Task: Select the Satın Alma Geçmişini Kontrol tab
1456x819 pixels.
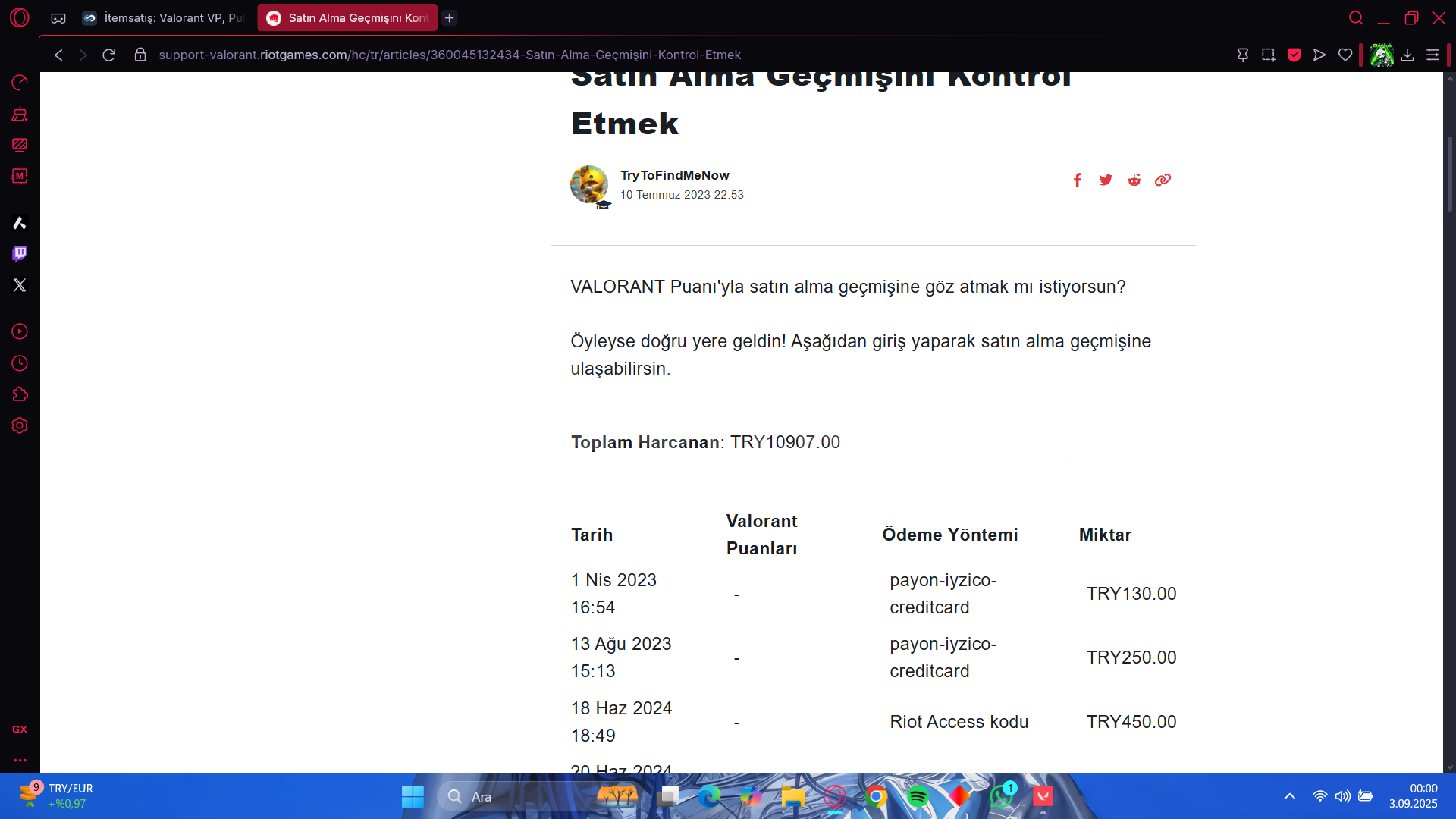Action: coord(347,18)
